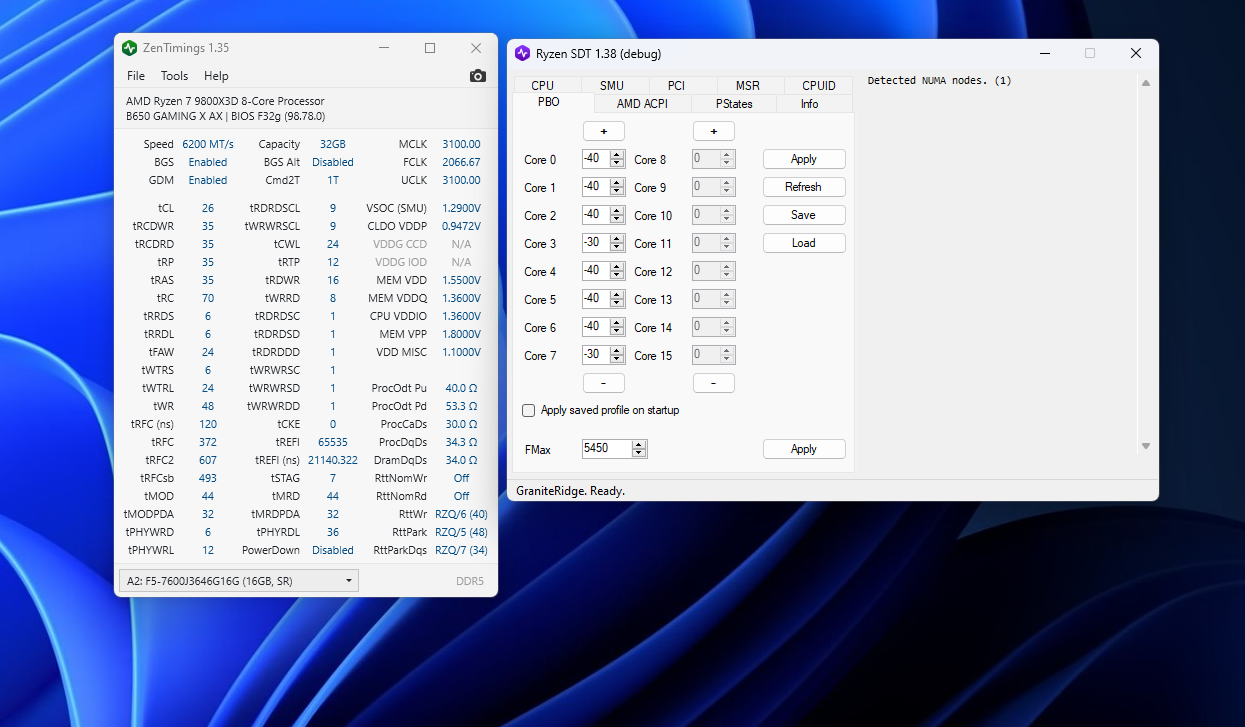Increment Core 0 offset with up arrow
The image size is (1245, 727).
[x=617, y=155]
